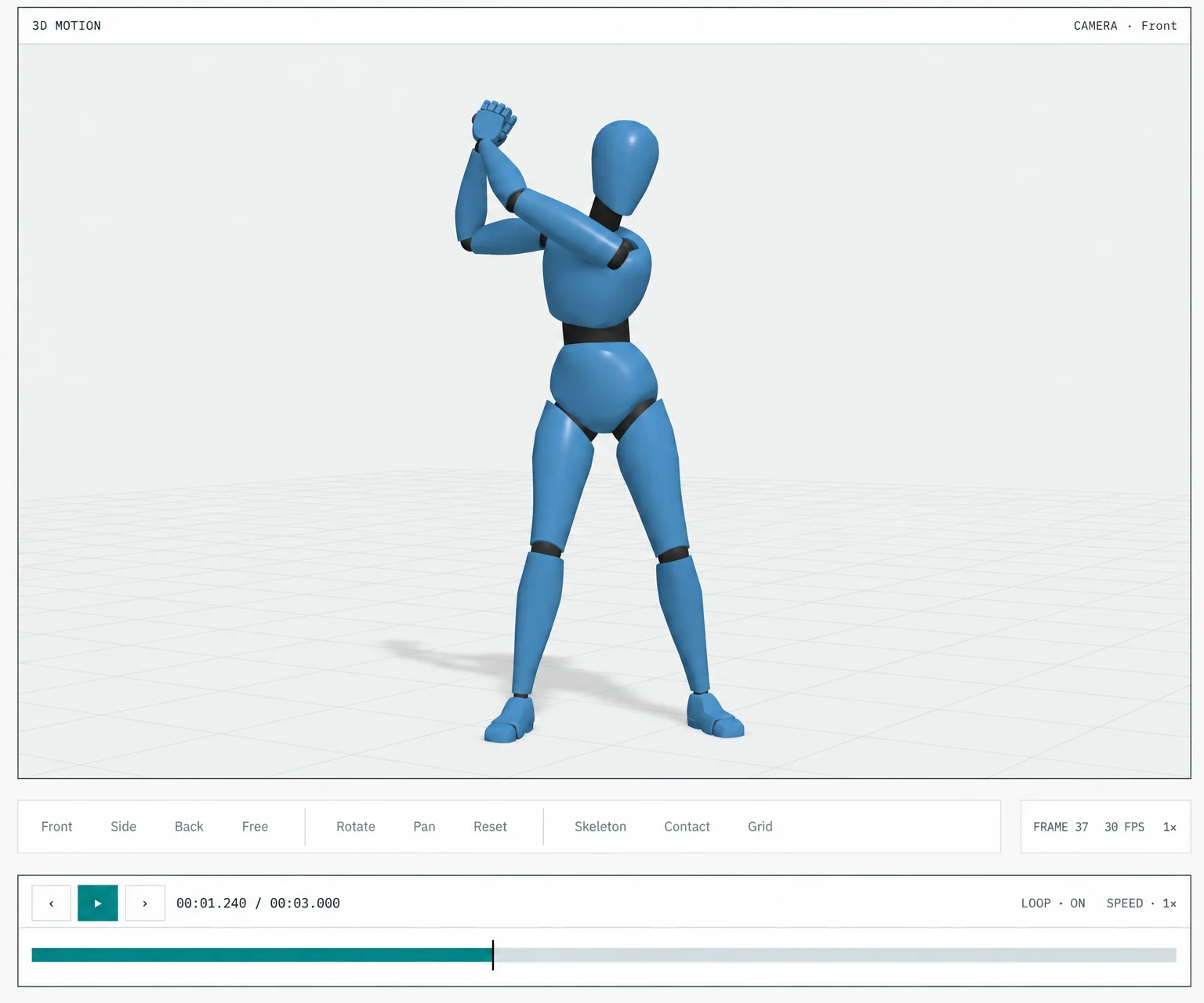Toggle the LOOP · ON setting
This screenshot has width=1204, height=1003.
pos(1053,903)
